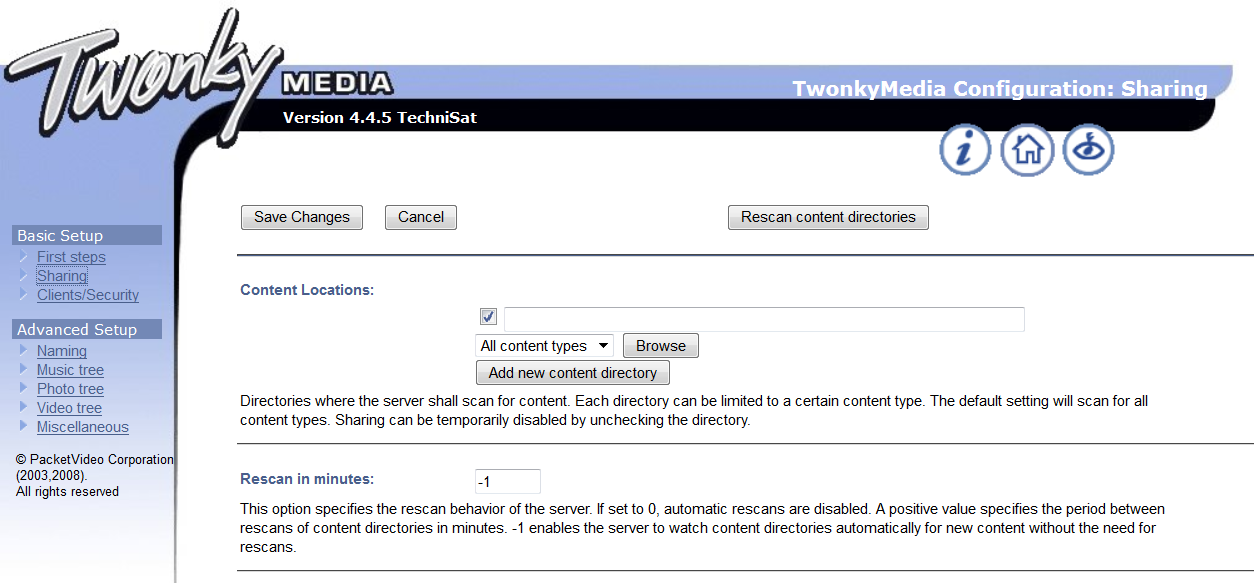This screenshot has width=1254, height=583.
Task: Click the Rescan in minutes label
Action: (307, 479)
